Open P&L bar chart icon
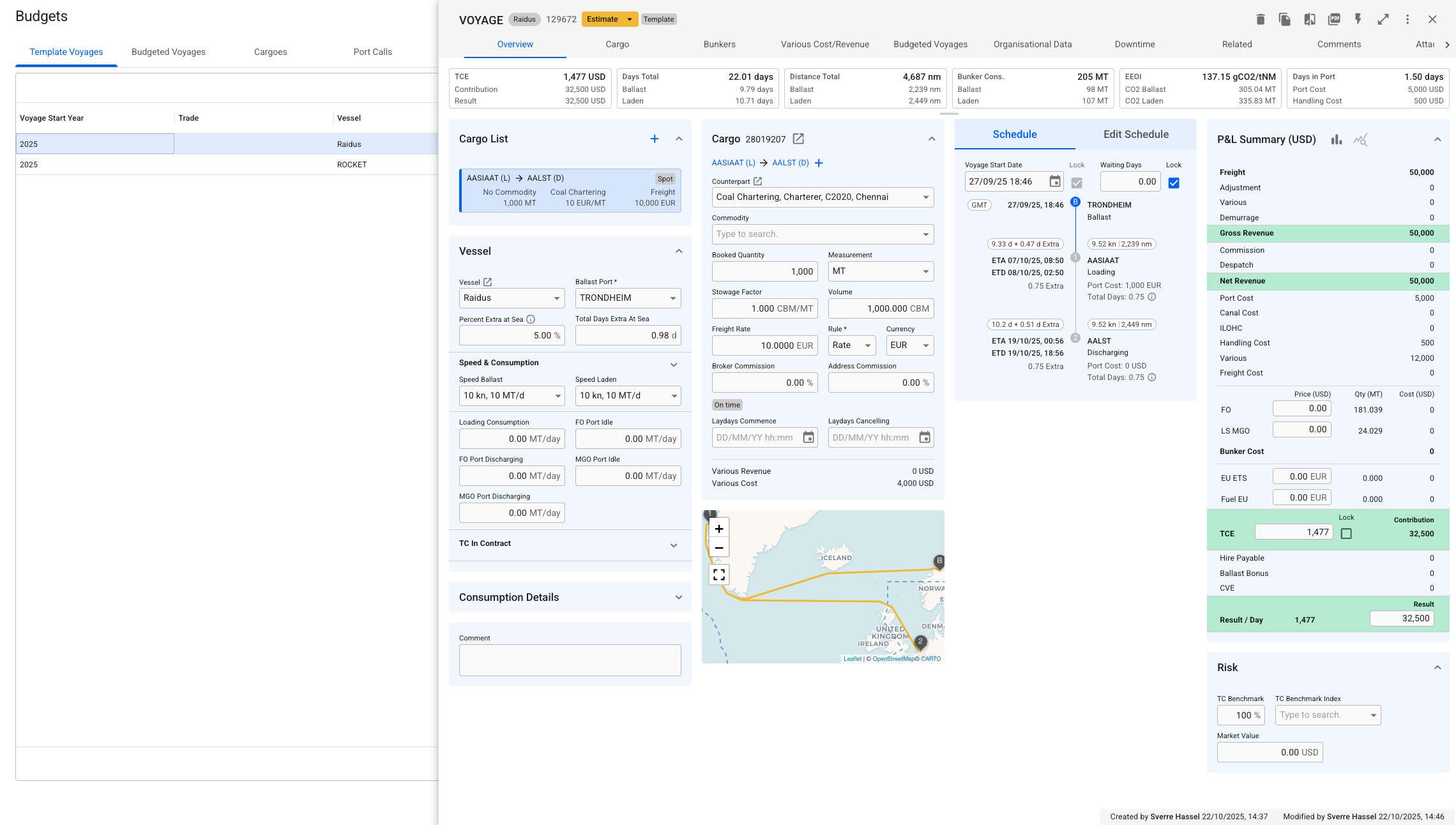 (x=1336, y=139)
